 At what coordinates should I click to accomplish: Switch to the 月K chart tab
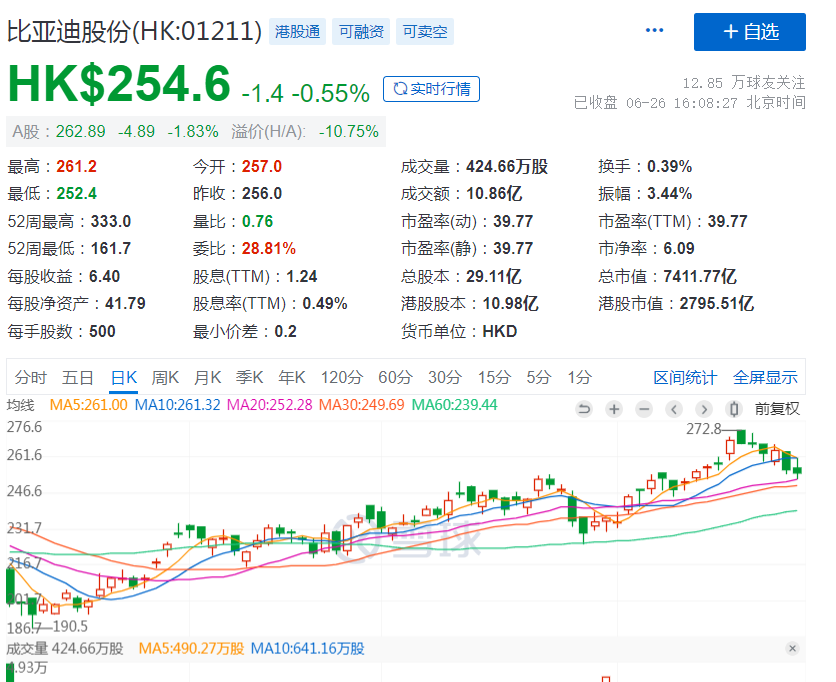(x=207, y=378)
